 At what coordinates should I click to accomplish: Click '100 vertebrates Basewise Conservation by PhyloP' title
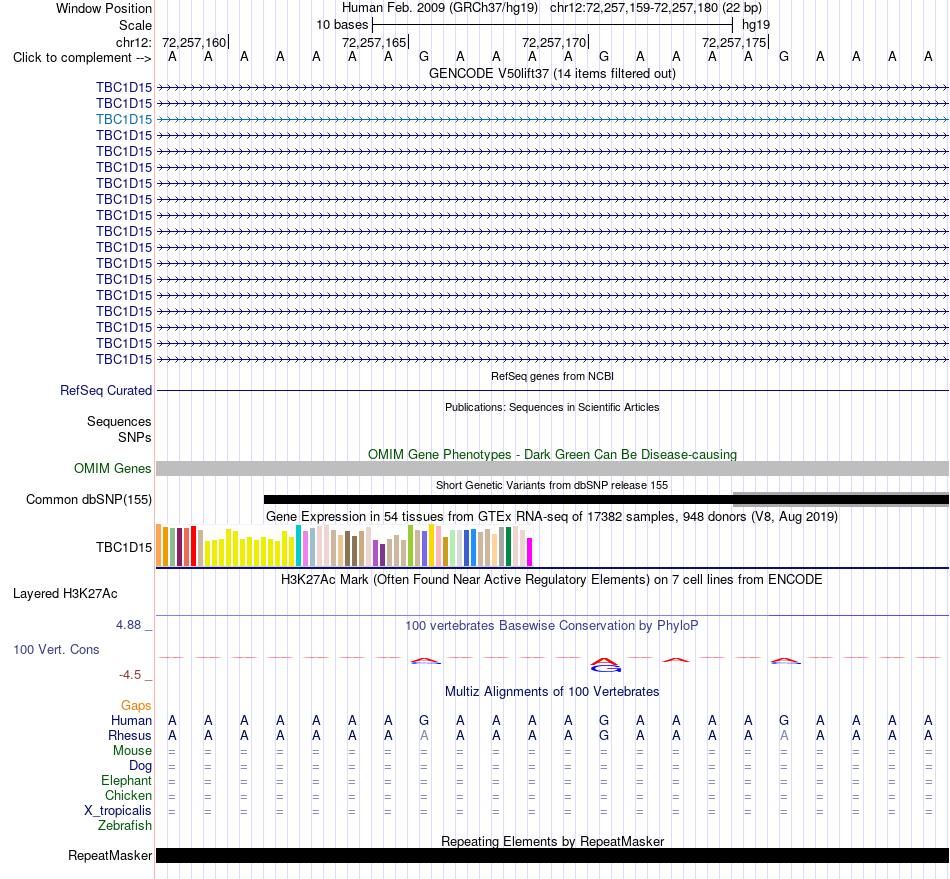[x=552, y=625]
